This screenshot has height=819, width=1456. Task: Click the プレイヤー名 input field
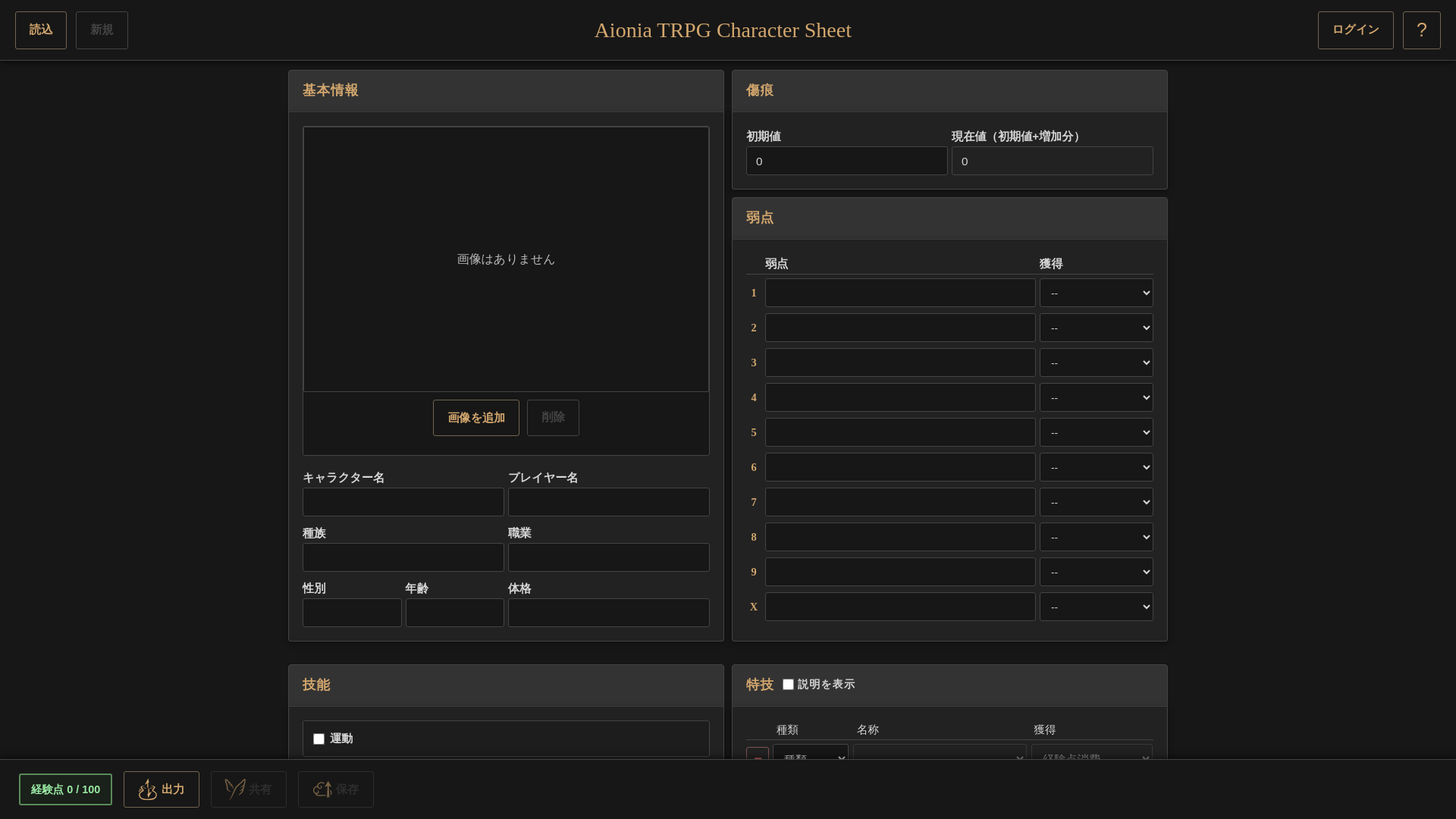(609, 502)
